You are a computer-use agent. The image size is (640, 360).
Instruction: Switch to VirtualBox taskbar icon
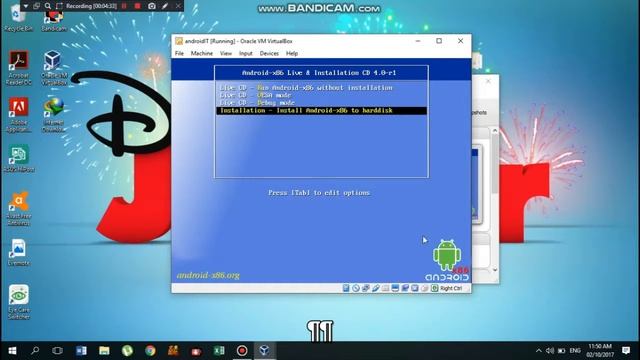coord(264,351)
